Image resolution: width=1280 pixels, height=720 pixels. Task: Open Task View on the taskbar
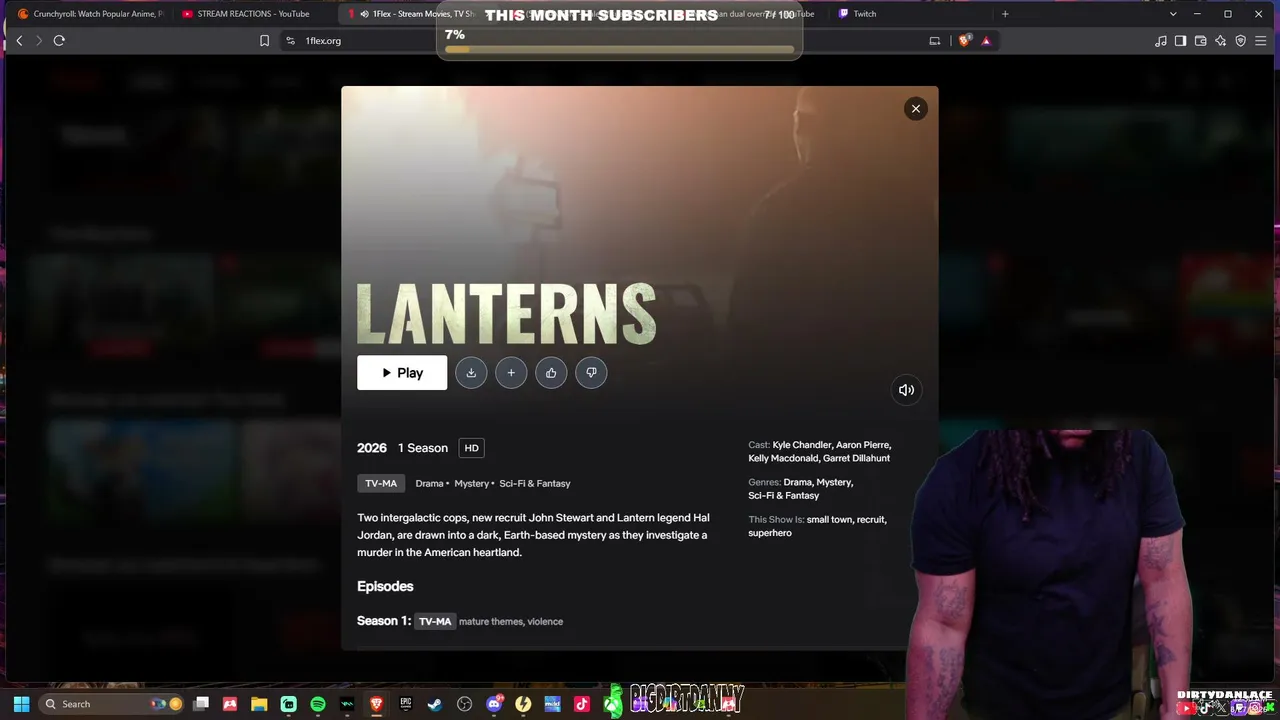pyautogui.click(x=201, y=704)
